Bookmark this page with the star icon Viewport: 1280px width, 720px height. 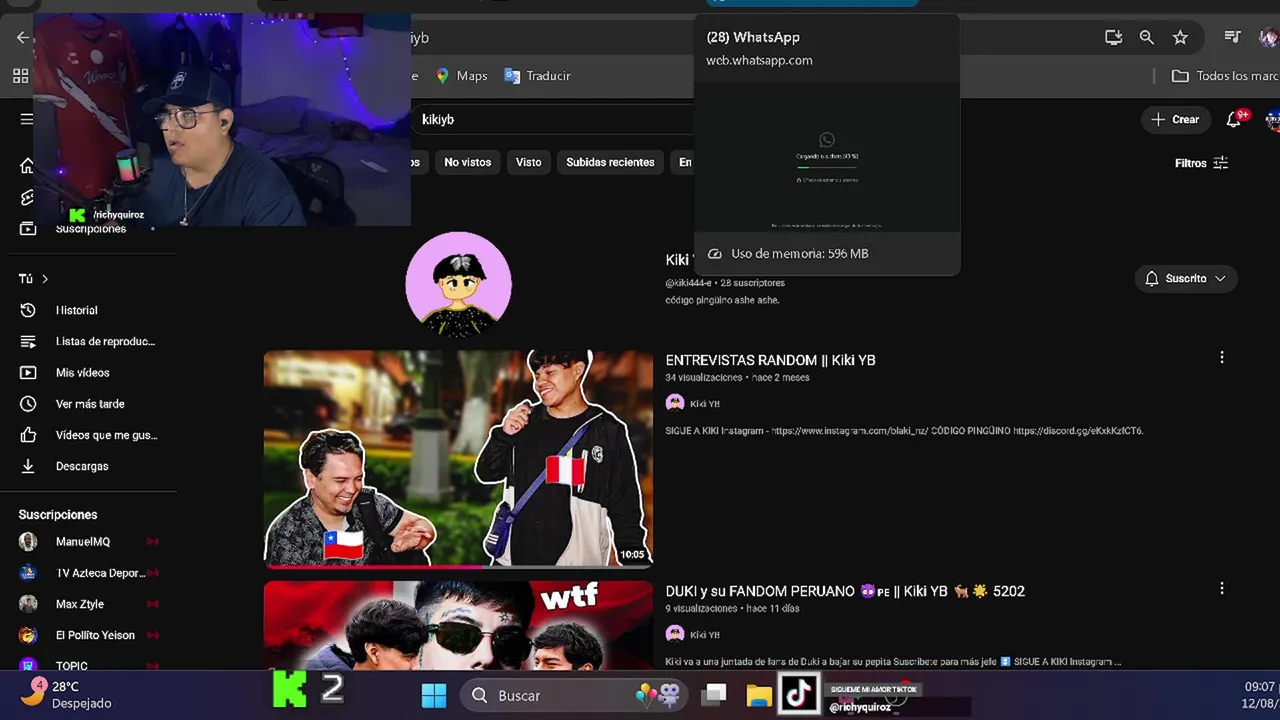pyautogui.click(x=1180, y=37)
